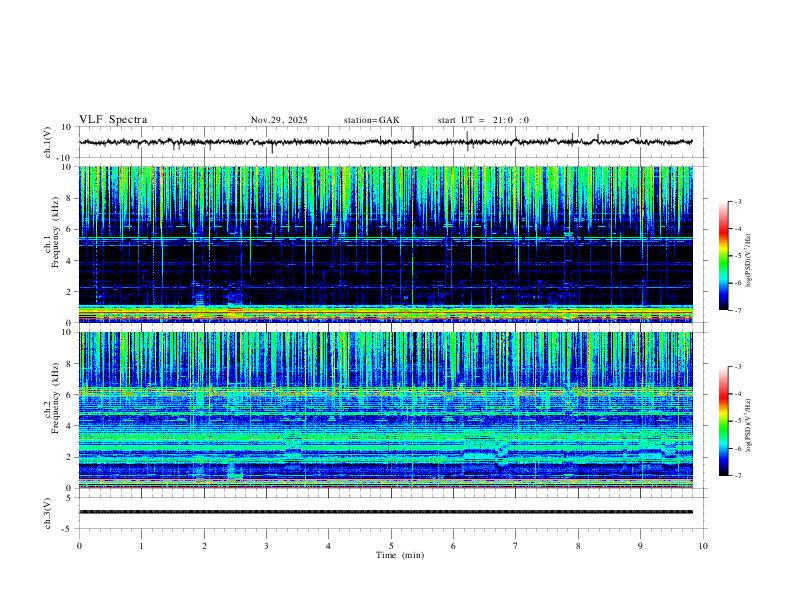Click the ch.2 spectrogram panel
This screenshot has height=612, width=792.
coord(386,410)
